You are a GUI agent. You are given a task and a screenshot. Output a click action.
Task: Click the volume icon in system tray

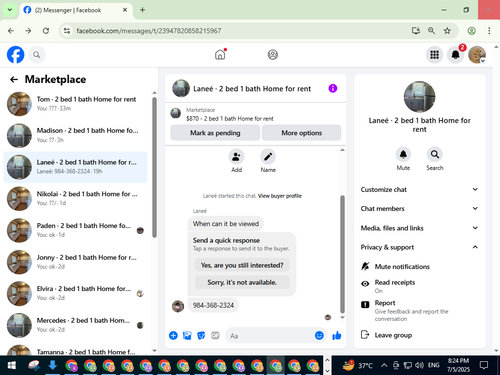(419, 365)
